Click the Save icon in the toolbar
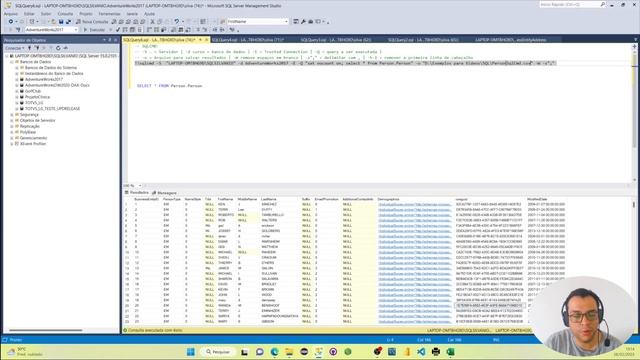640x360 pixels. [61, 22]
